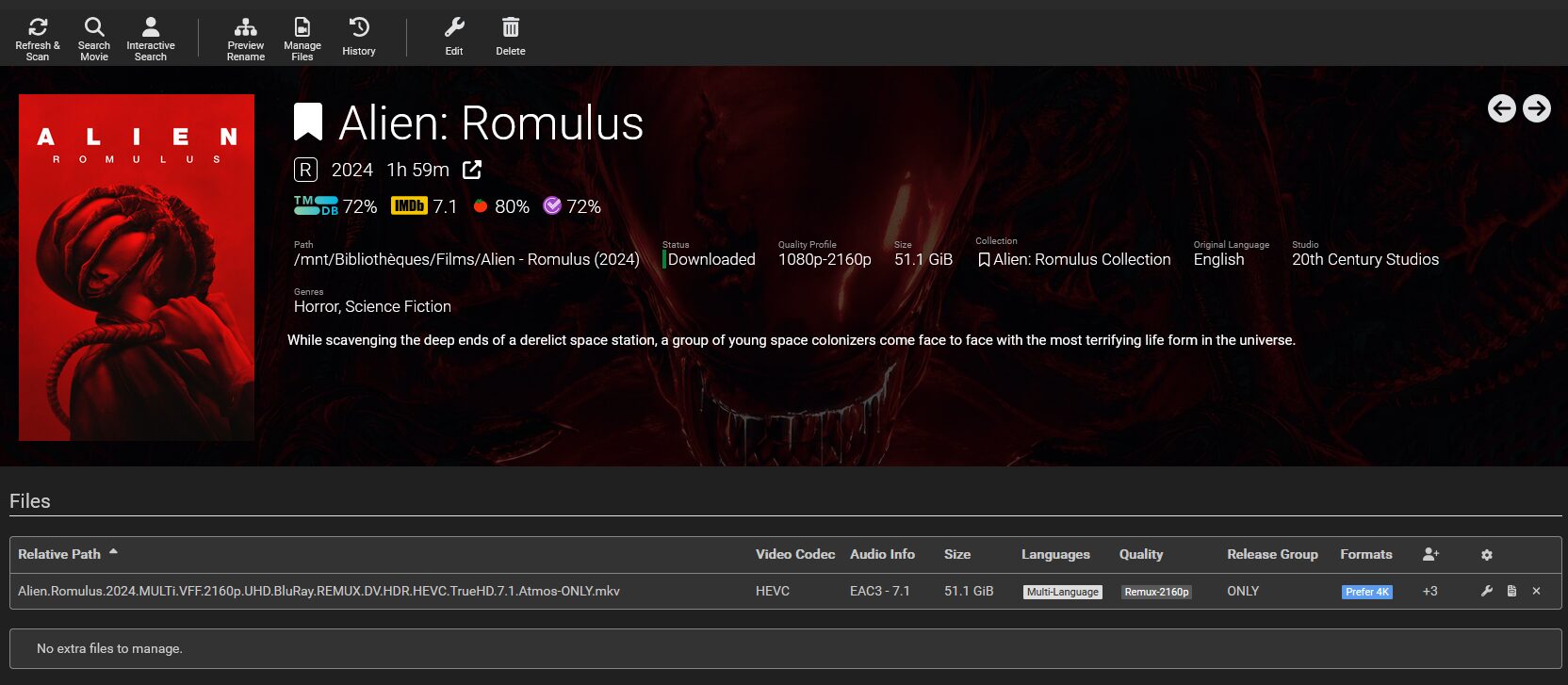Open the external links icon after 1h 59m
1568x685 pixels.
point(472,170)
